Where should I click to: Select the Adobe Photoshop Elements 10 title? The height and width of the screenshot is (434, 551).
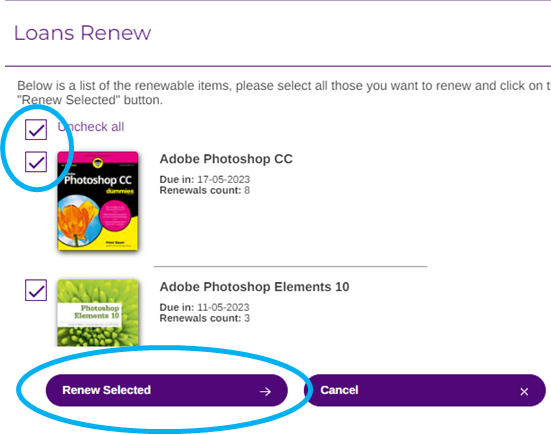[254, 287]
